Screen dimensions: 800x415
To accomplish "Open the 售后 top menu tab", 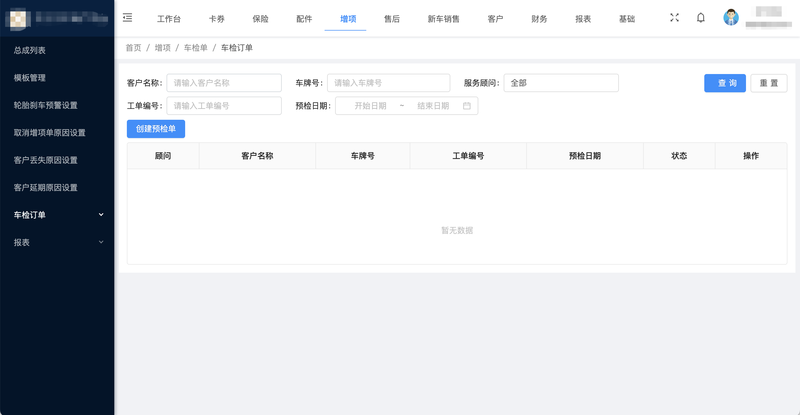I will coord(392,19).
